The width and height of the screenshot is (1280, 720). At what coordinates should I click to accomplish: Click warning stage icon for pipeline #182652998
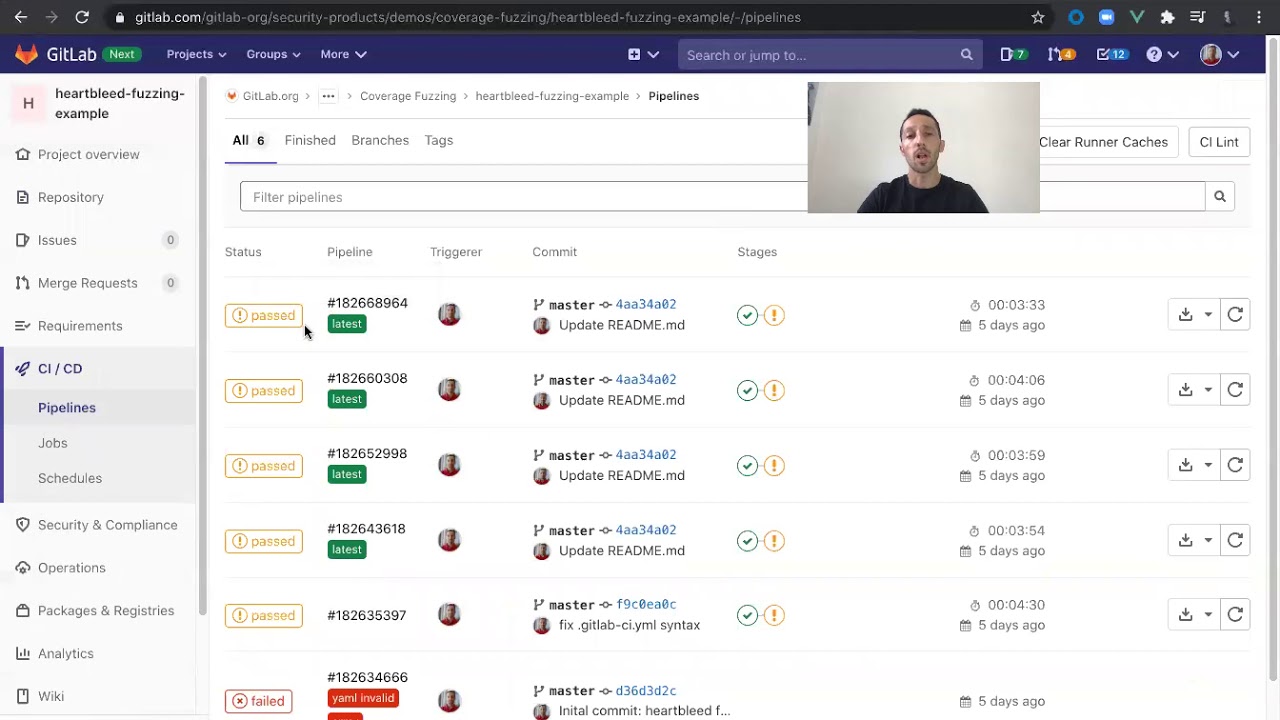pyautogui.click(x=774, y=465)
